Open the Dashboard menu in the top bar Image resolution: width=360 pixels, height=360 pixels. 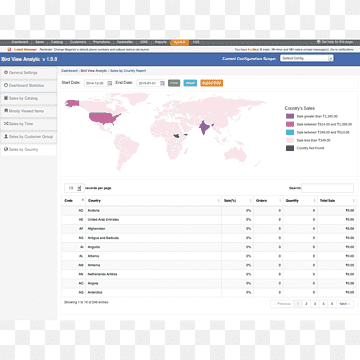click(x=20, y=42)
